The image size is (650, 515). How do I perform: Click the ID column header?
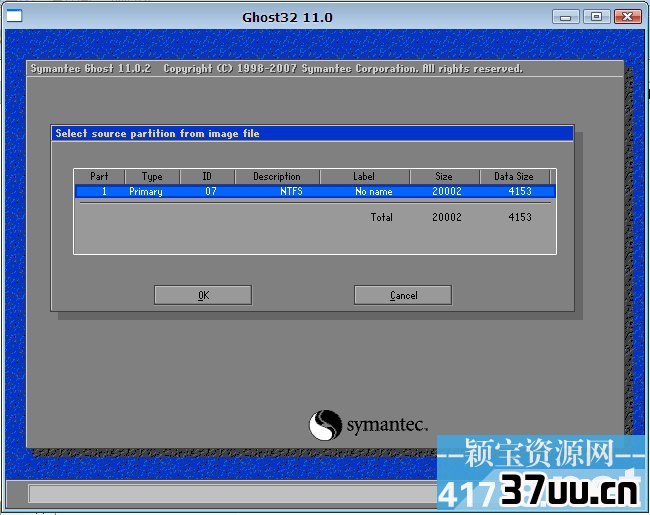coord(207,176)
